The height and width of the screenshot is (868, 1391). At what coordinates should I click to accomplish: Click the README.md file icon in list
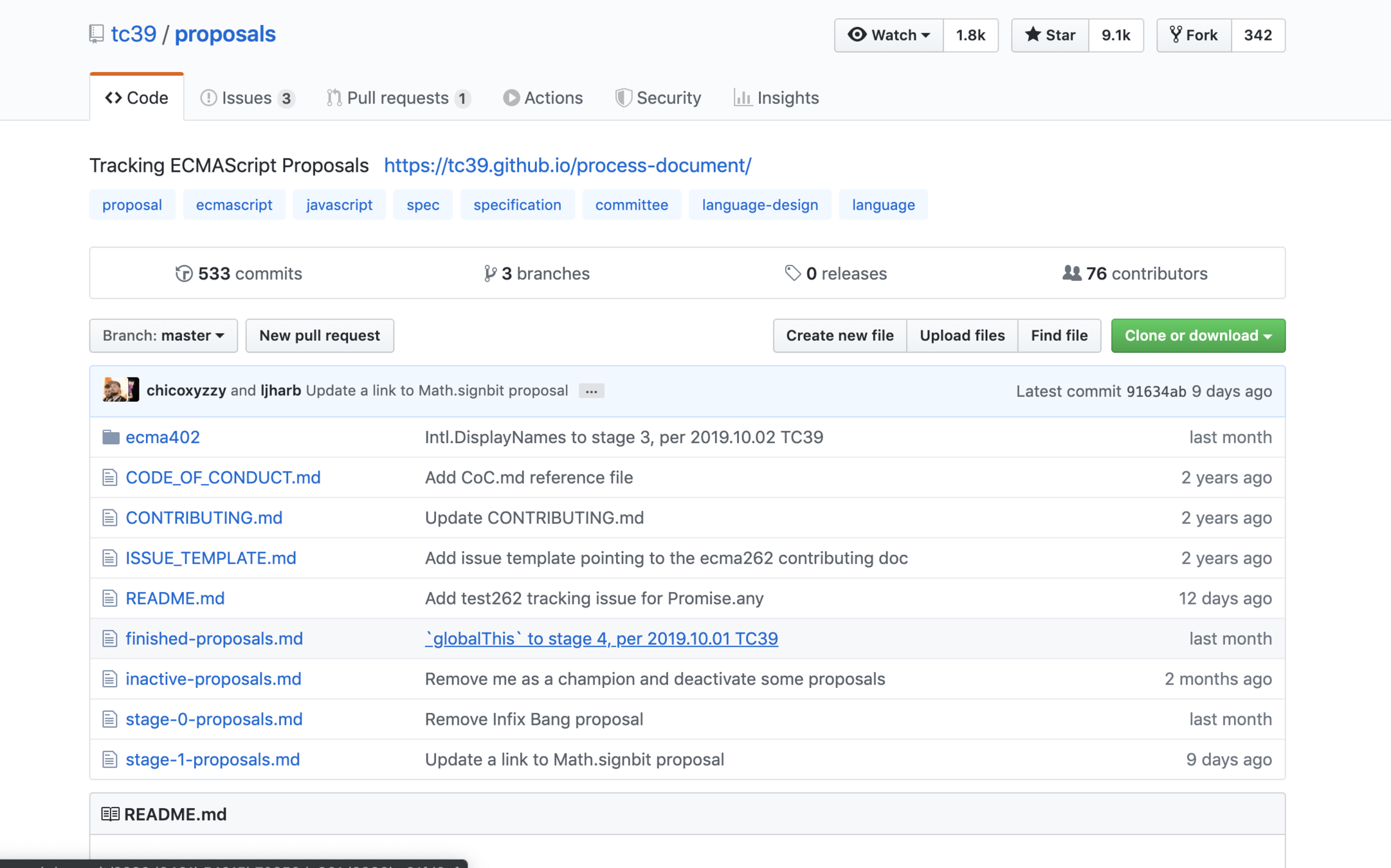point(110,599)
